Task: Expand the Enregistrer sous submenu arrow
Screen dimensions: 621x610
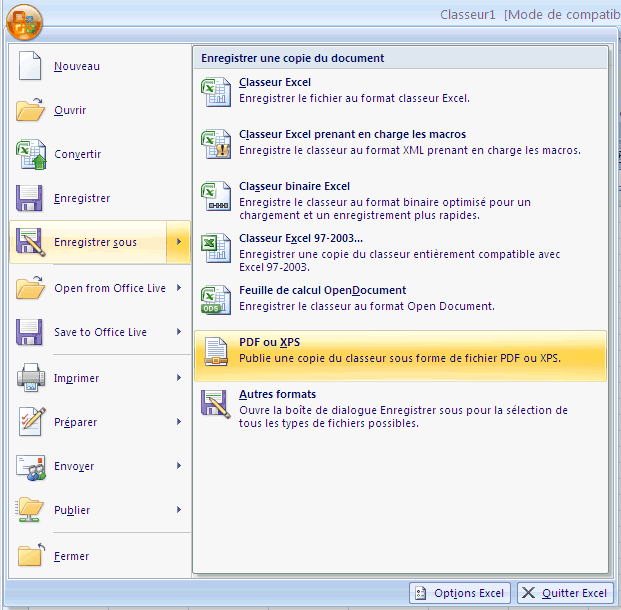Action: point(179,242)
